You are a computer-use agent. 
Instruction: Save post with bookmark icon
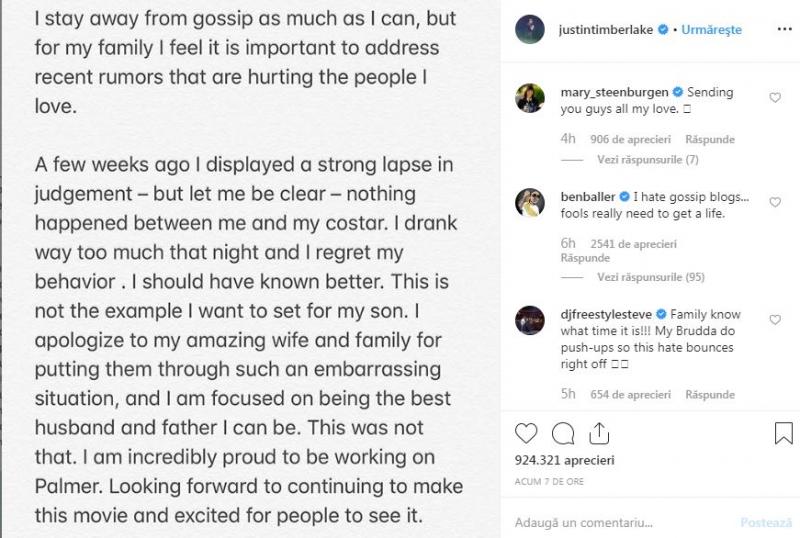pos(782,433)
